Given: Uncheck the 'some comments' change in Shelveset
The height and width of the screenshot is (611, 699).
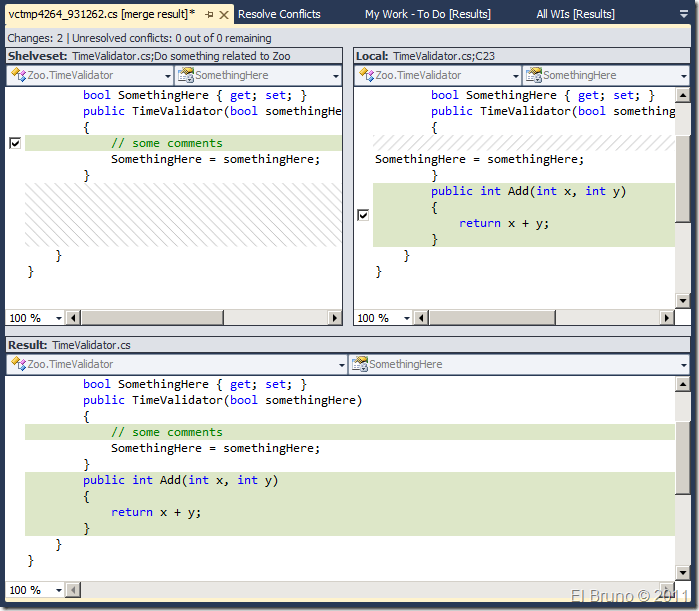Looking at the screenshot, I should (14, 144).
